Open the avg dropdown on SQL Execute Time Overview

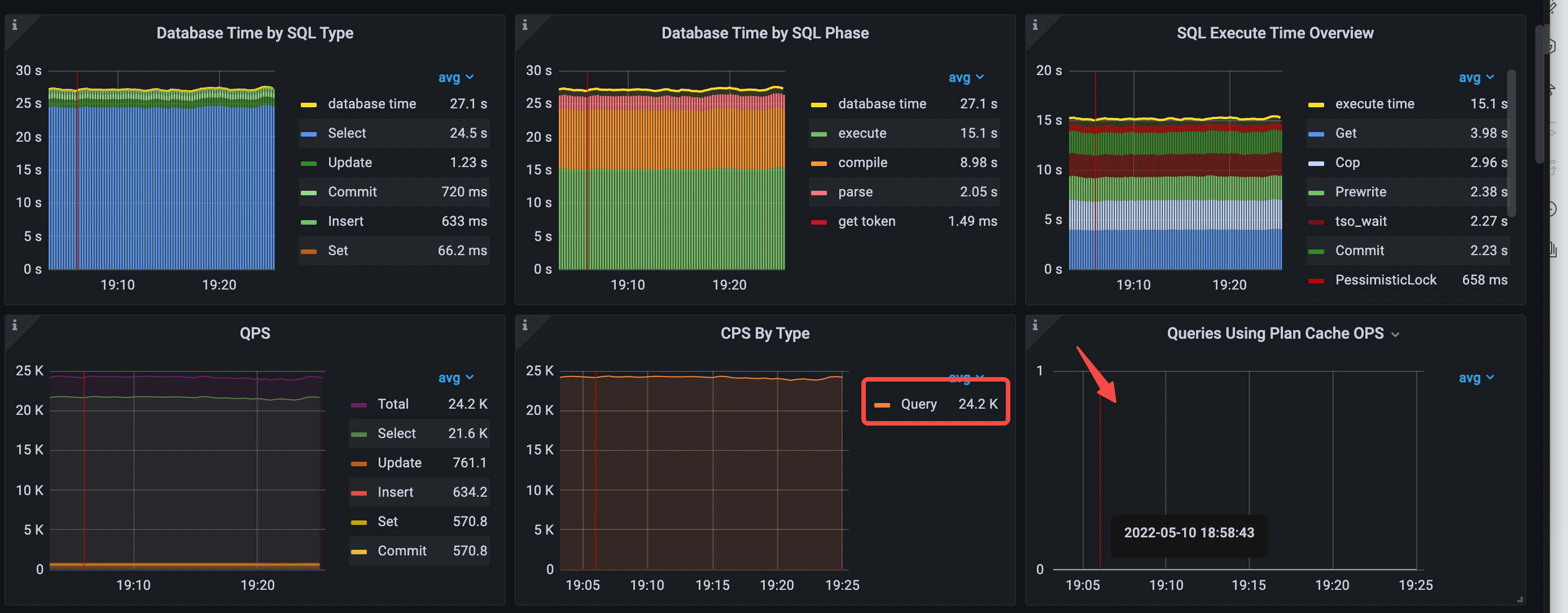pyautogui.click(x=1476, y=77)
